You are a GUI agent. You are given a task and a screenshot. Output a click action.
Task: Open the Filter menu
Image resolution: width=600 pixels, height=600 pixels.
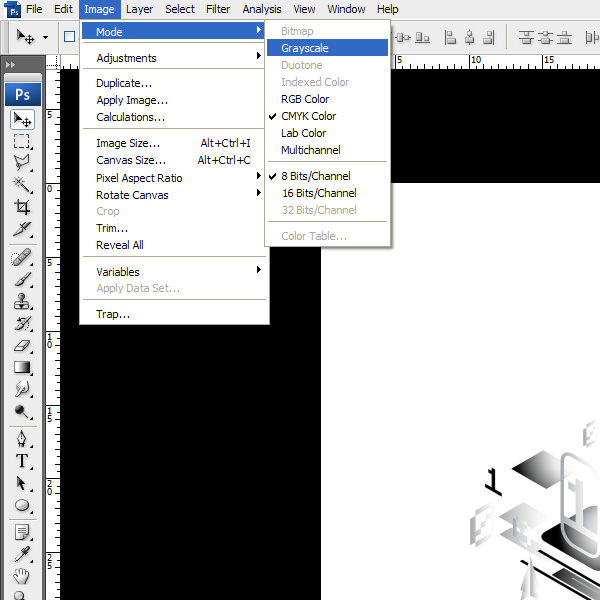pos(218,9)
